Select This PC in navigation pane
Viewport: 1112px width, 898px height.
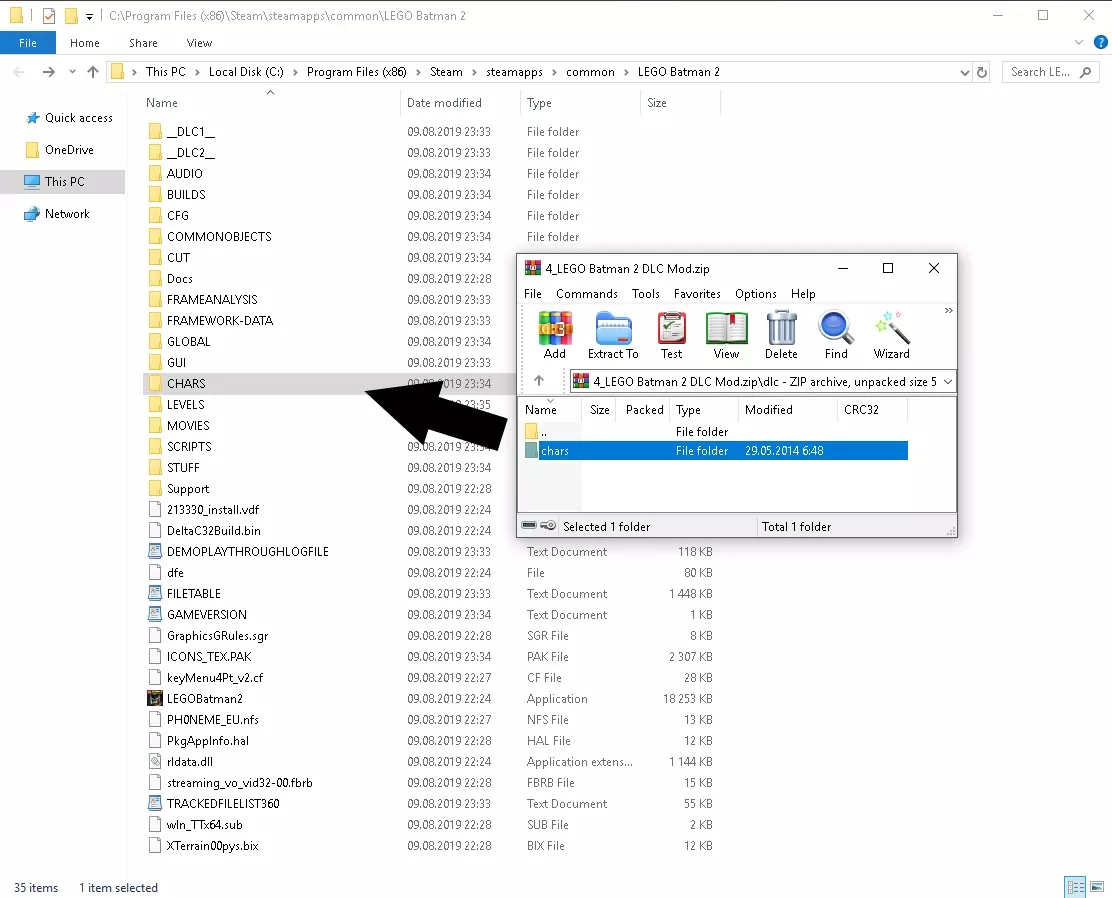pos(62,182)
